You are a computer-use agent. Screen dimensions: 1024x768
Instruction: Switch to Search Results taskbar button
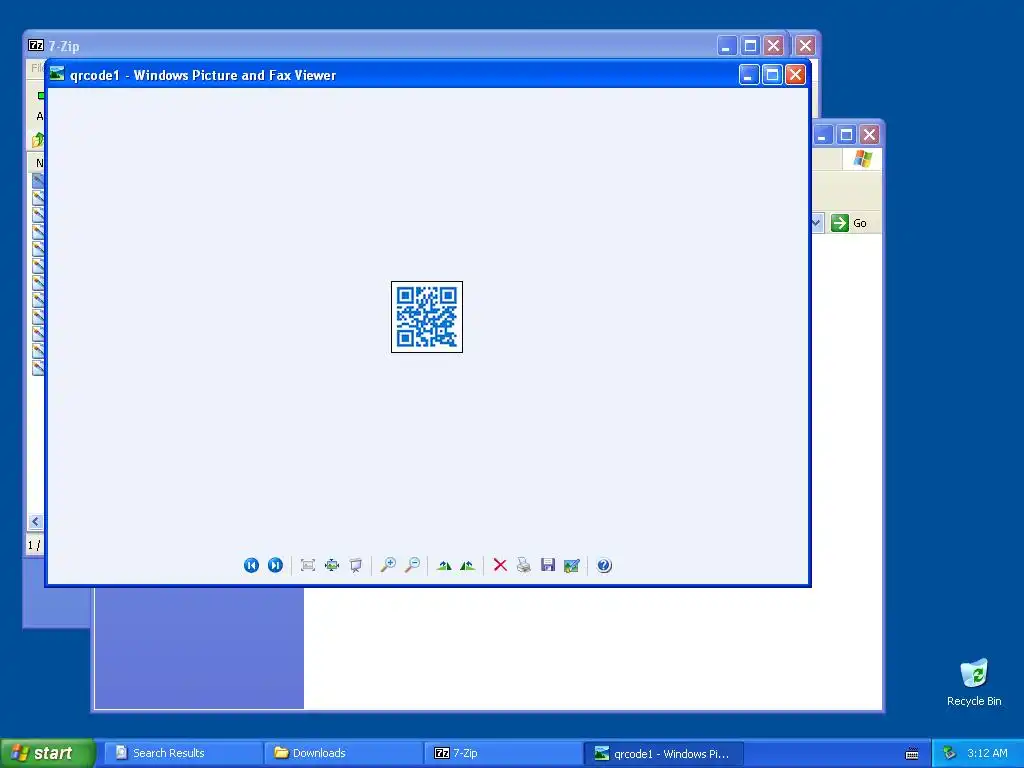(182, 753)
